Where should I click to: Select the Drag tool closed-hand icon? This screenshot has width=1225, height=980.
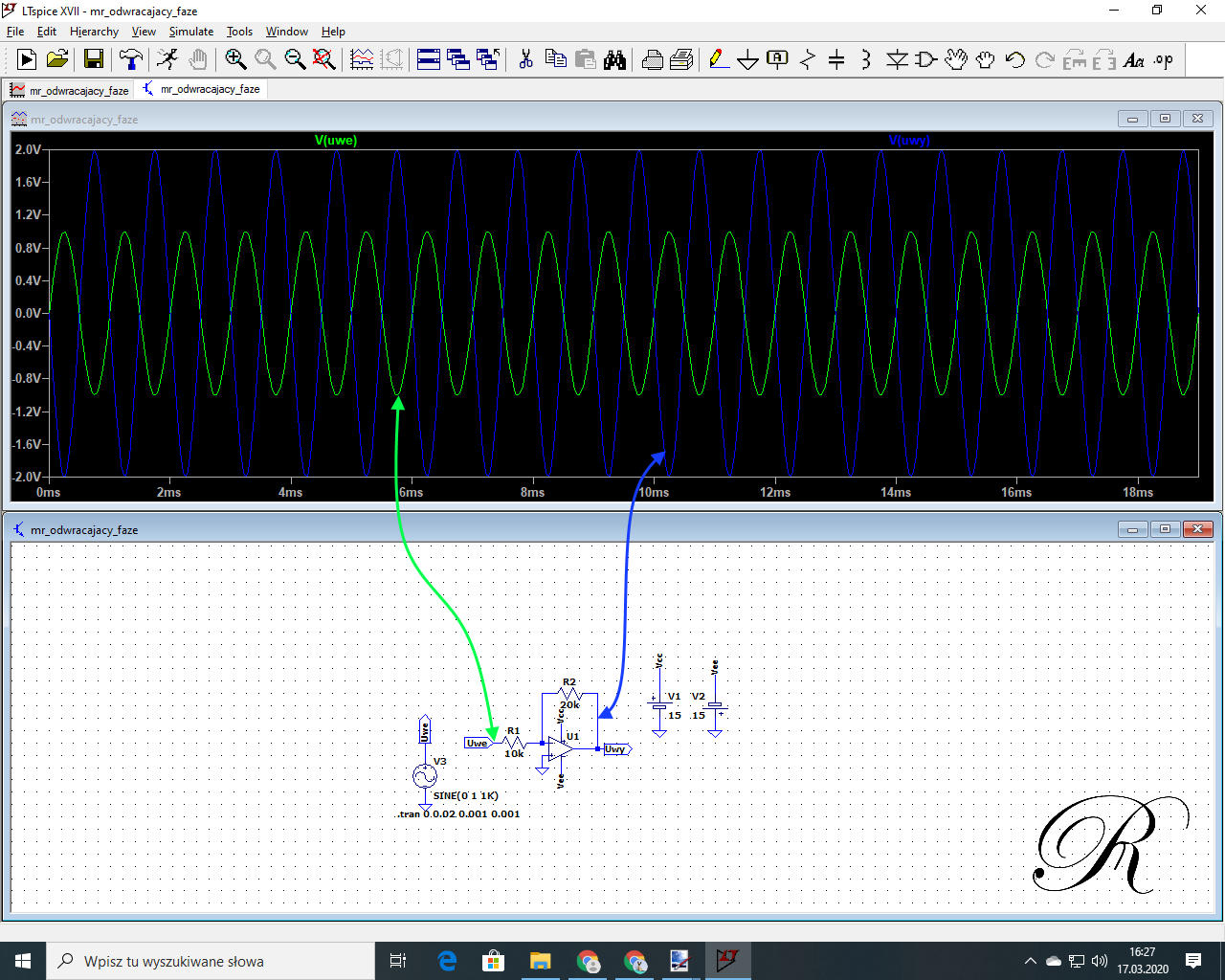pos(986,59)
